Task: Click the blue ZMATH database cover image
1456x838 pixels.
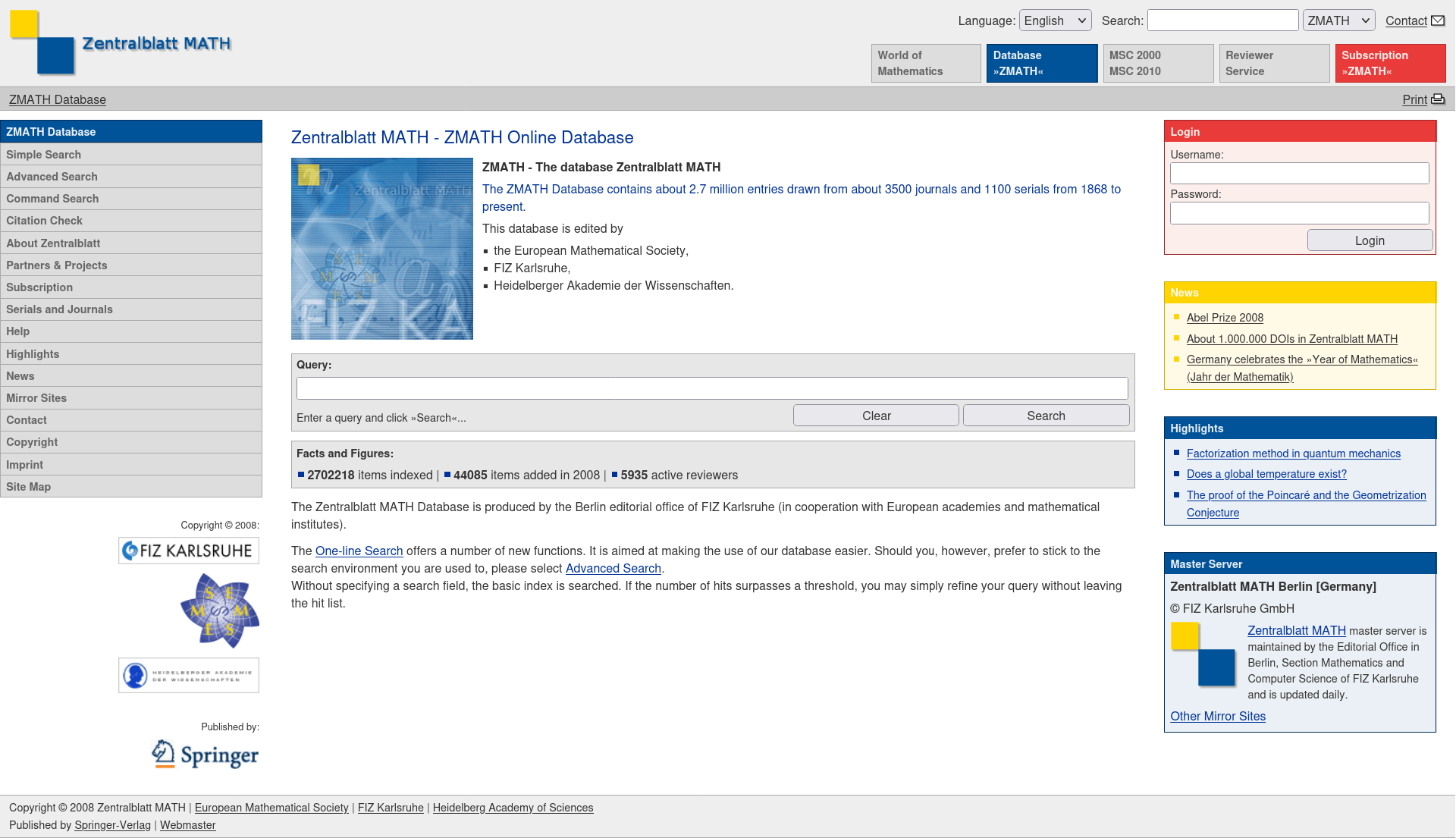Action: [x=382, y=249]
